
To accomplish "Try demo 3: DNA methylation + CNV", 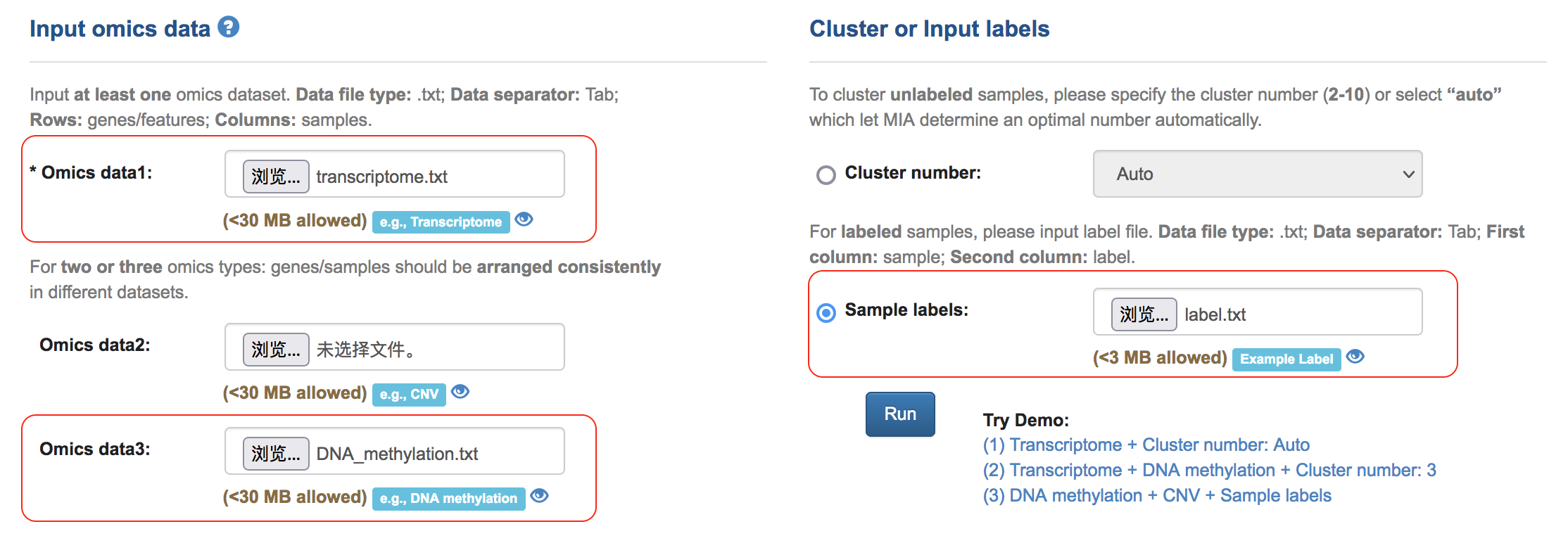I will (1157, 495).
